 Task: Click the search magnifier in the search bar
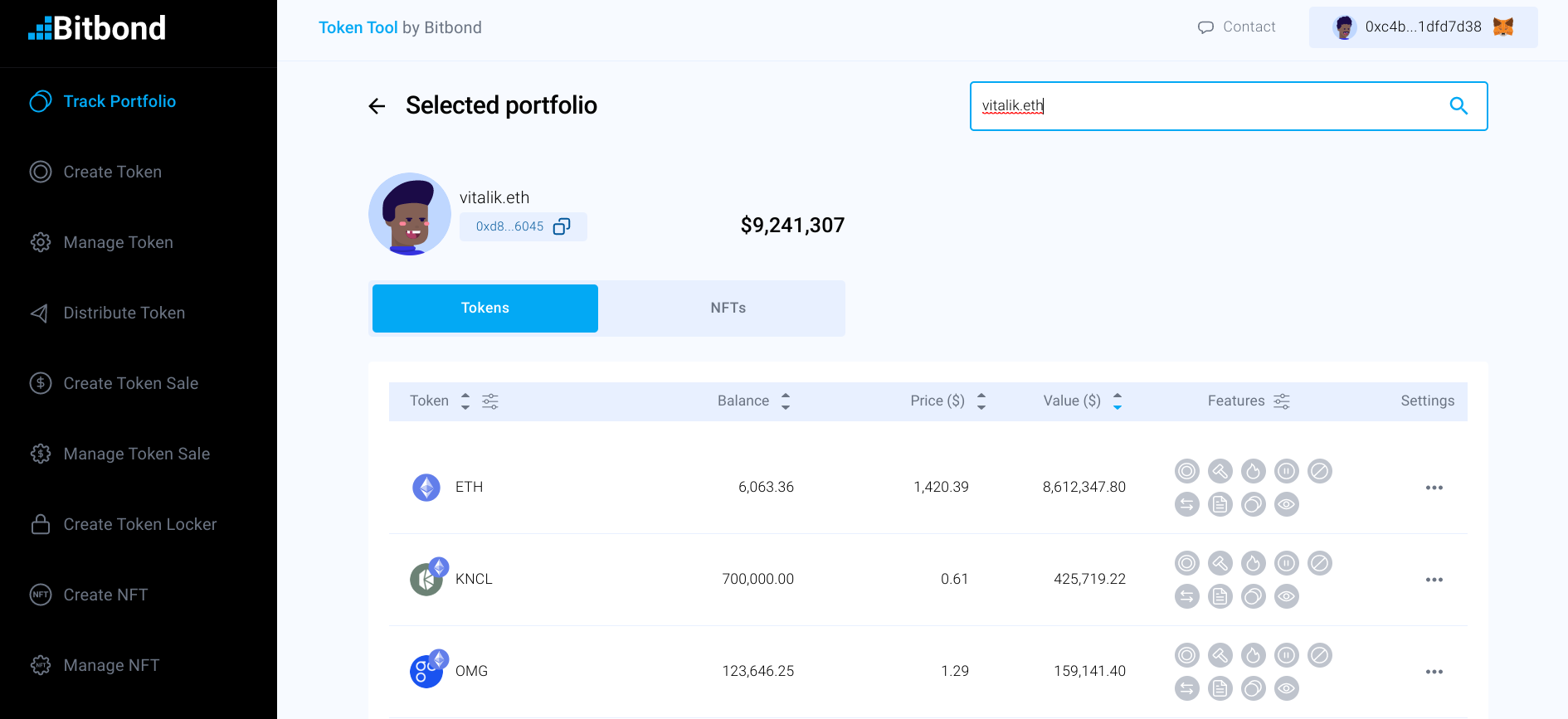(1459, 106)
